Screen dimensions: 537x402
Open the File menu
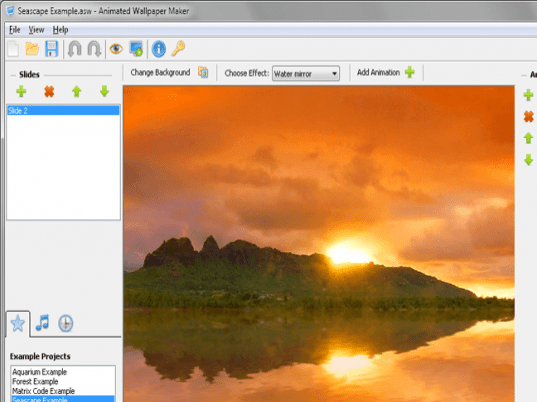[14, 30]
